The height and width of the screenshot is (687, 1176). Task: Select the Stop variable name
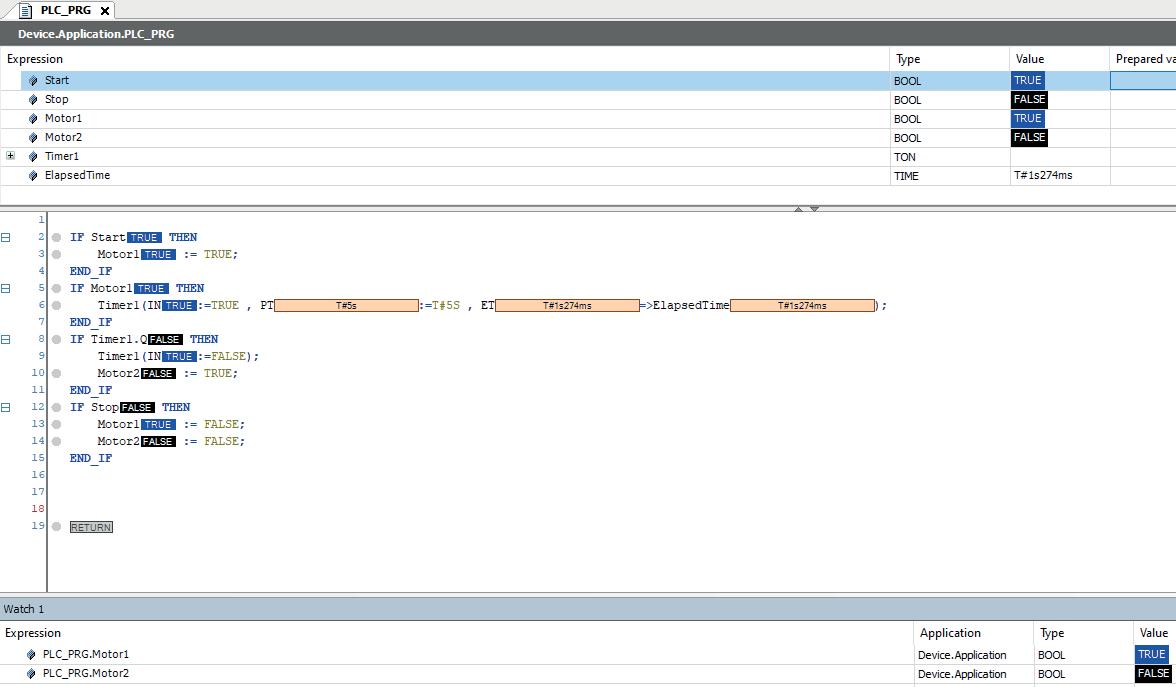tap(56, 99)
